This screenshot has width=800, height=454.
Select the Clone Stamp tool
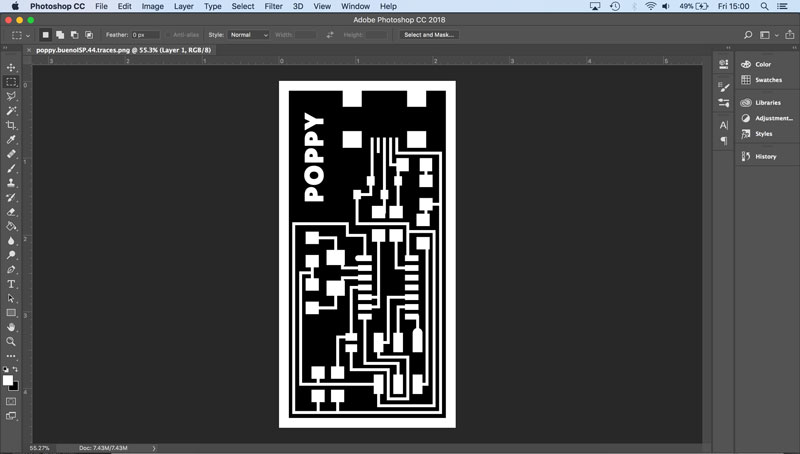[11, 183]
